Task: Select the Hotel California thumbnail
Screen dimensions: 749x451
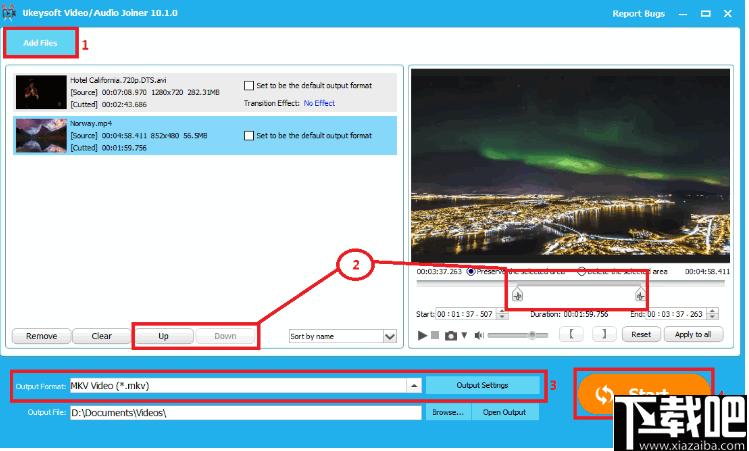Action: pyautogui.click(x=41, y=92)
